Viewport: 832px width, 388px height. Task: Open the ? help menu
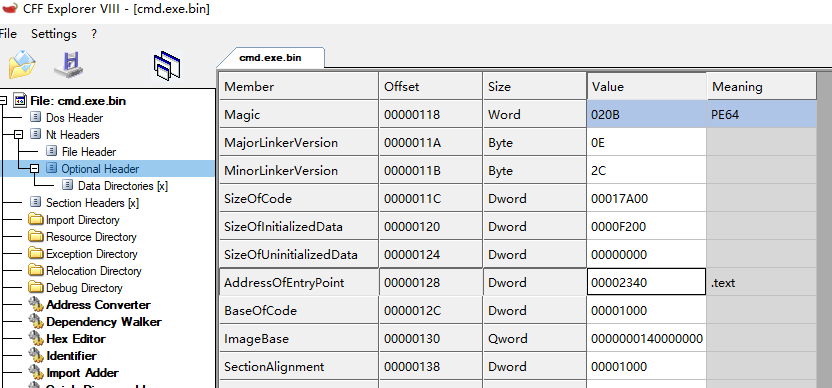tap(94, 34)
